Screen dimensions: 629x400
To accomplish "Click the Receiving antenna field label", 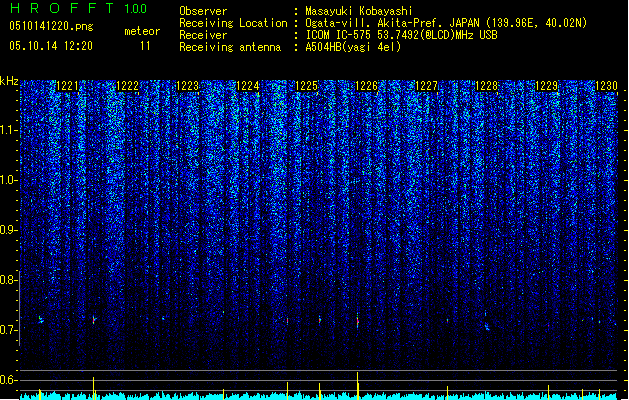I will point(230,47).
